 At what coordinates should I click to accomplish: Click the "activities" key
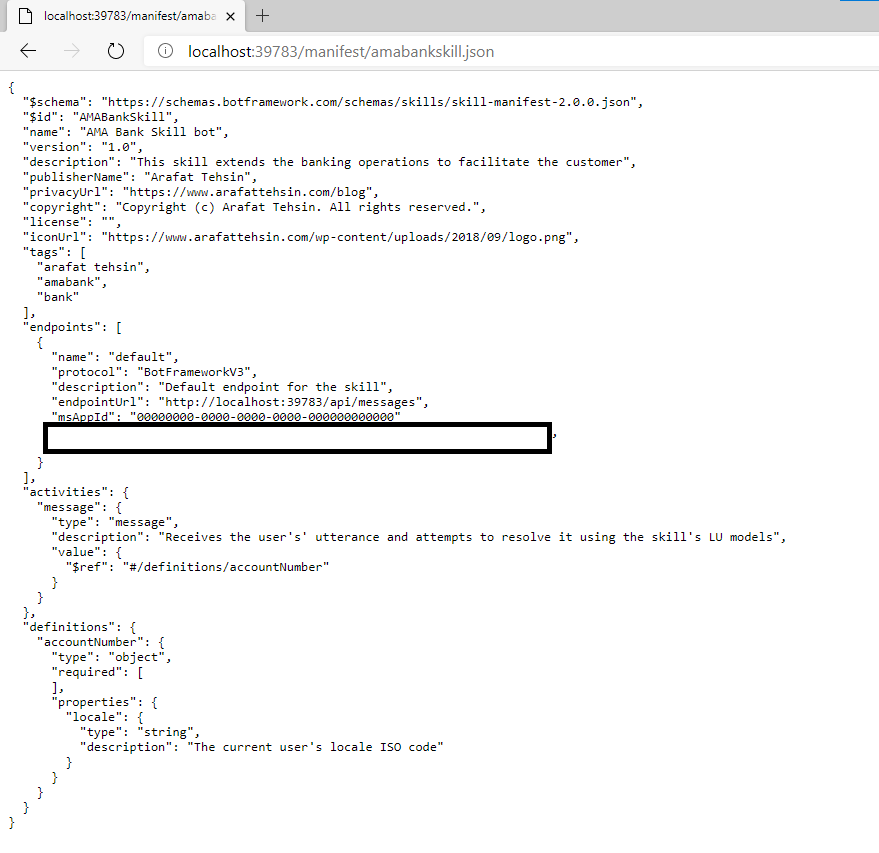coord(65,492)
